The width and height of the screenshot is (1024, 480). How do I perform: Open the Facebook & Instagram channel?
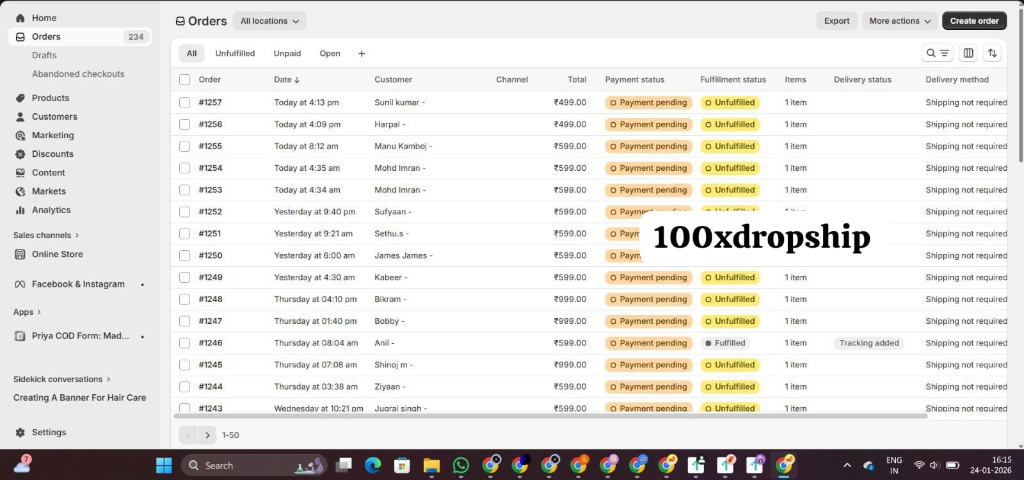coord(80,284)
